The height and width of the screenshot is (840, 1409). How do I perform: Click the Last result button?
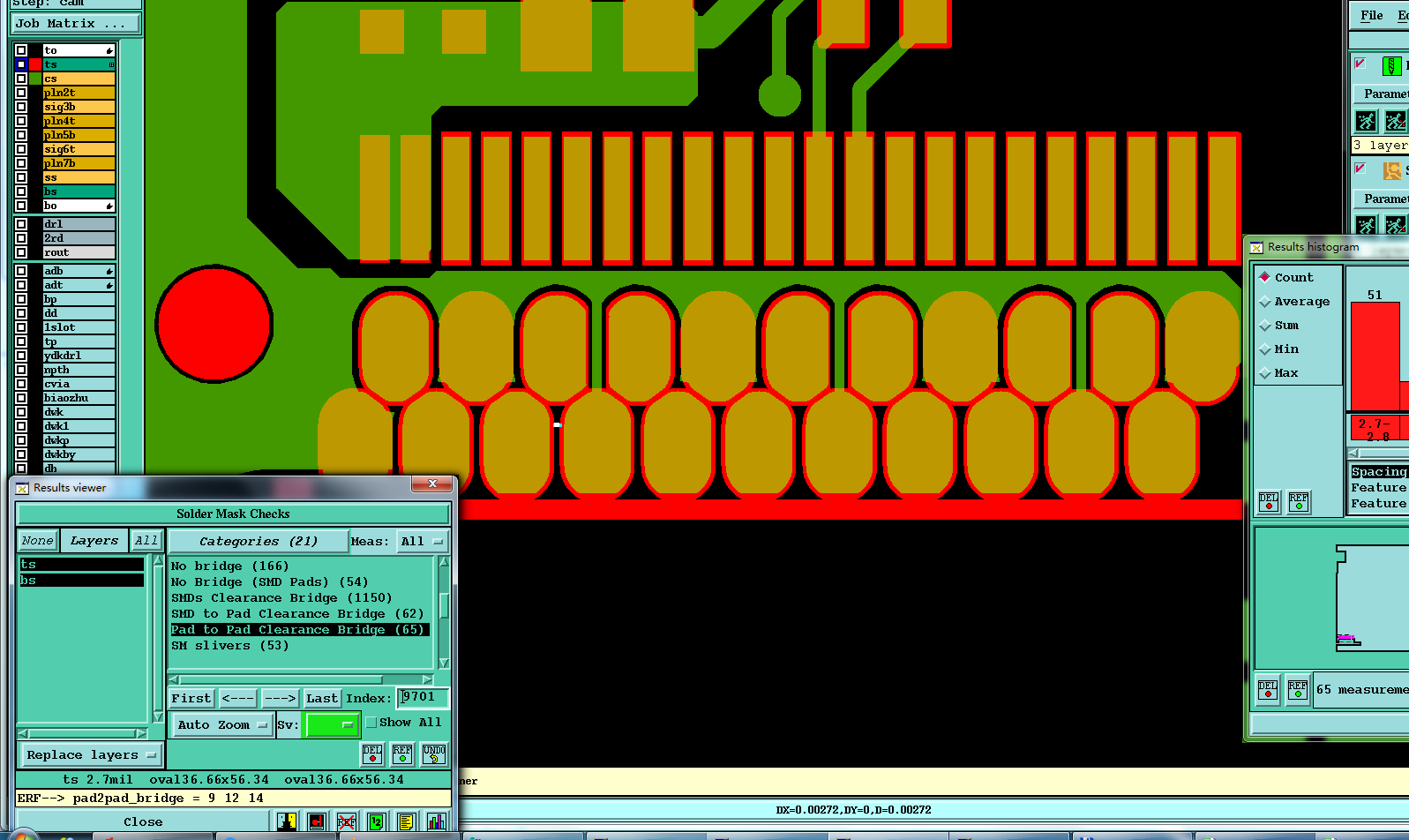pos(322,698)
